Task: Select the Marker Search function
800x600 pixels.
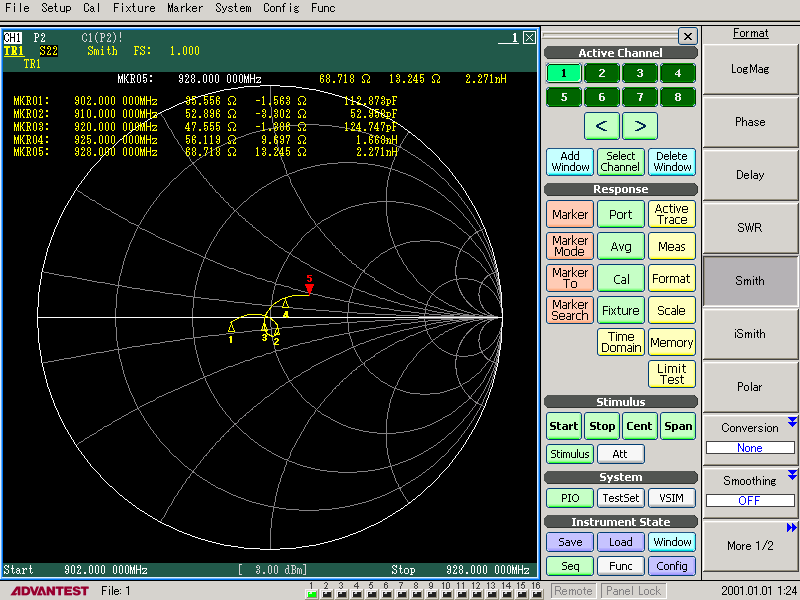Action: 569,311
